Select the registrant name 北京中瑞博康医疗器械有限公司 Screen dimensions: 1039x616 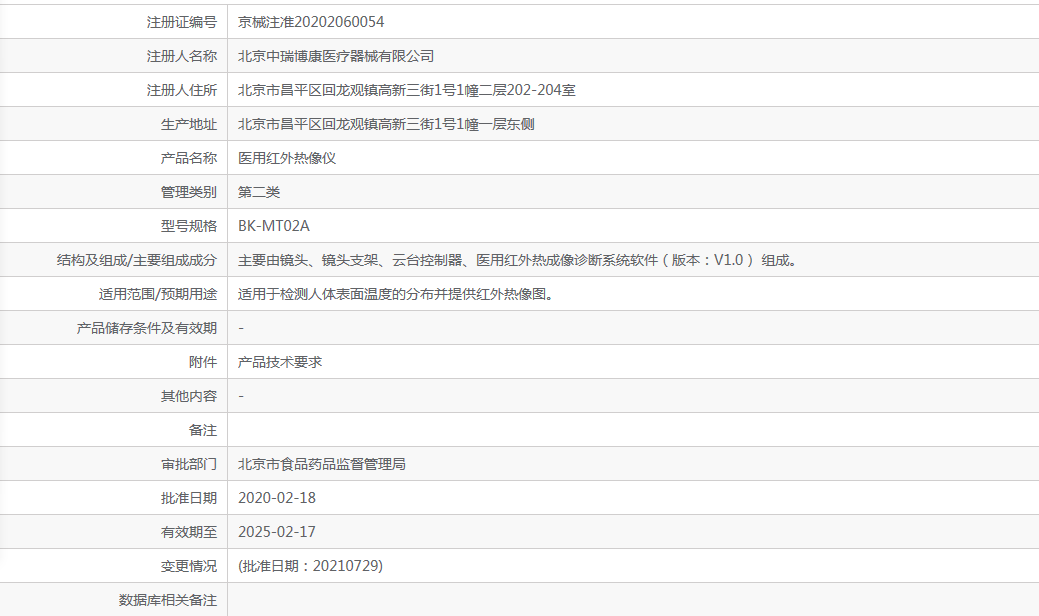(x=336, y=56)
